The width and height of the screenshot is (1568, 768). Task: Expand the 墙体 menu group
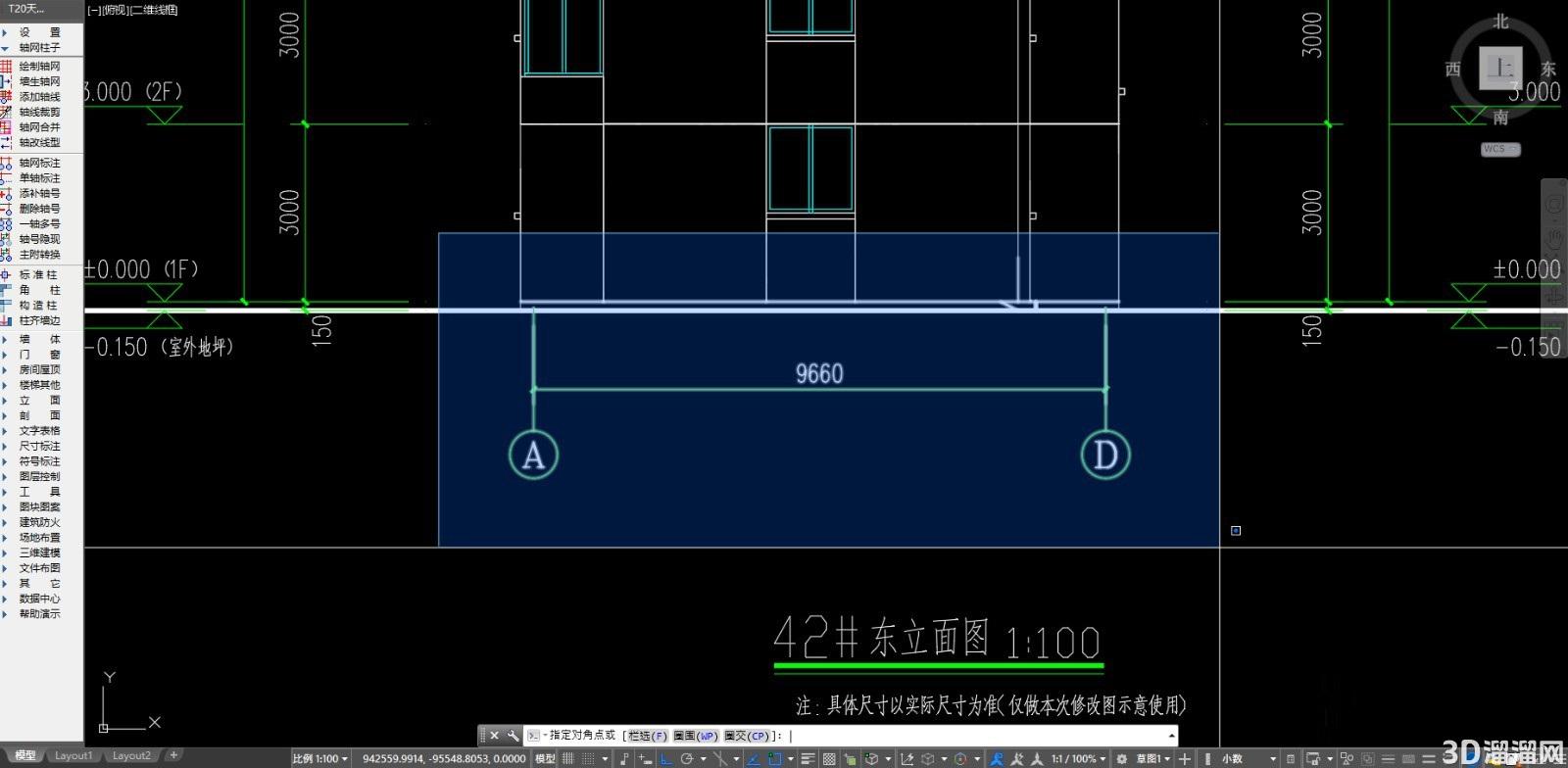tap(39, 339)
